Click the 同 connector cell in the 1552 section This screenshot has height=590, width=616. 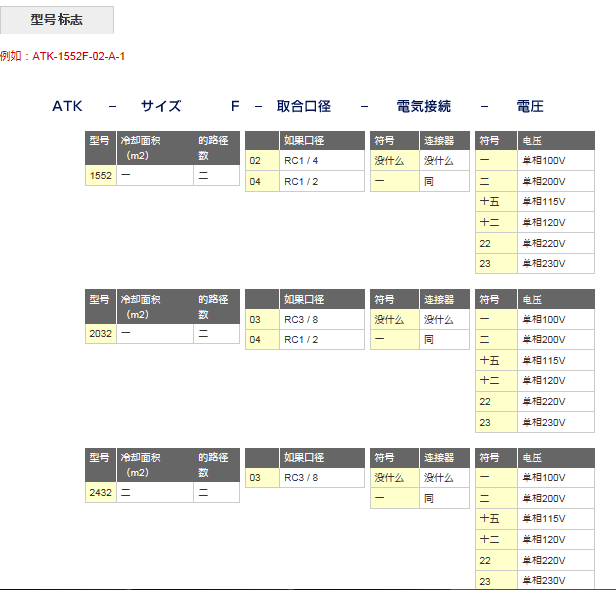pos(444,181)
